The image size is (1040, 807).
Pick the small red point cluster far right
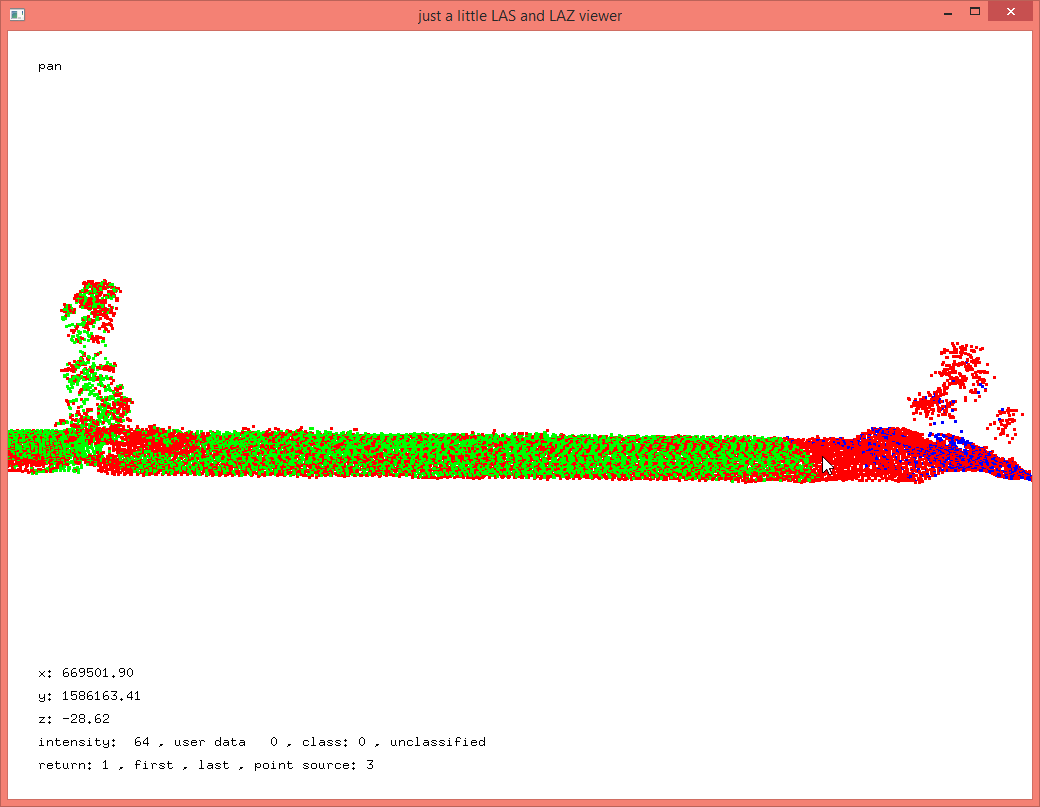(x=1008, y=422)
